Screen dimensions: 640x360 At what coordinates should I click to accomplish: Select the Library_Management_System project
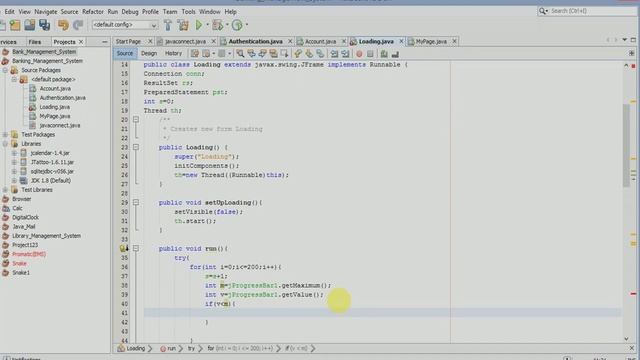coord(46,236)
